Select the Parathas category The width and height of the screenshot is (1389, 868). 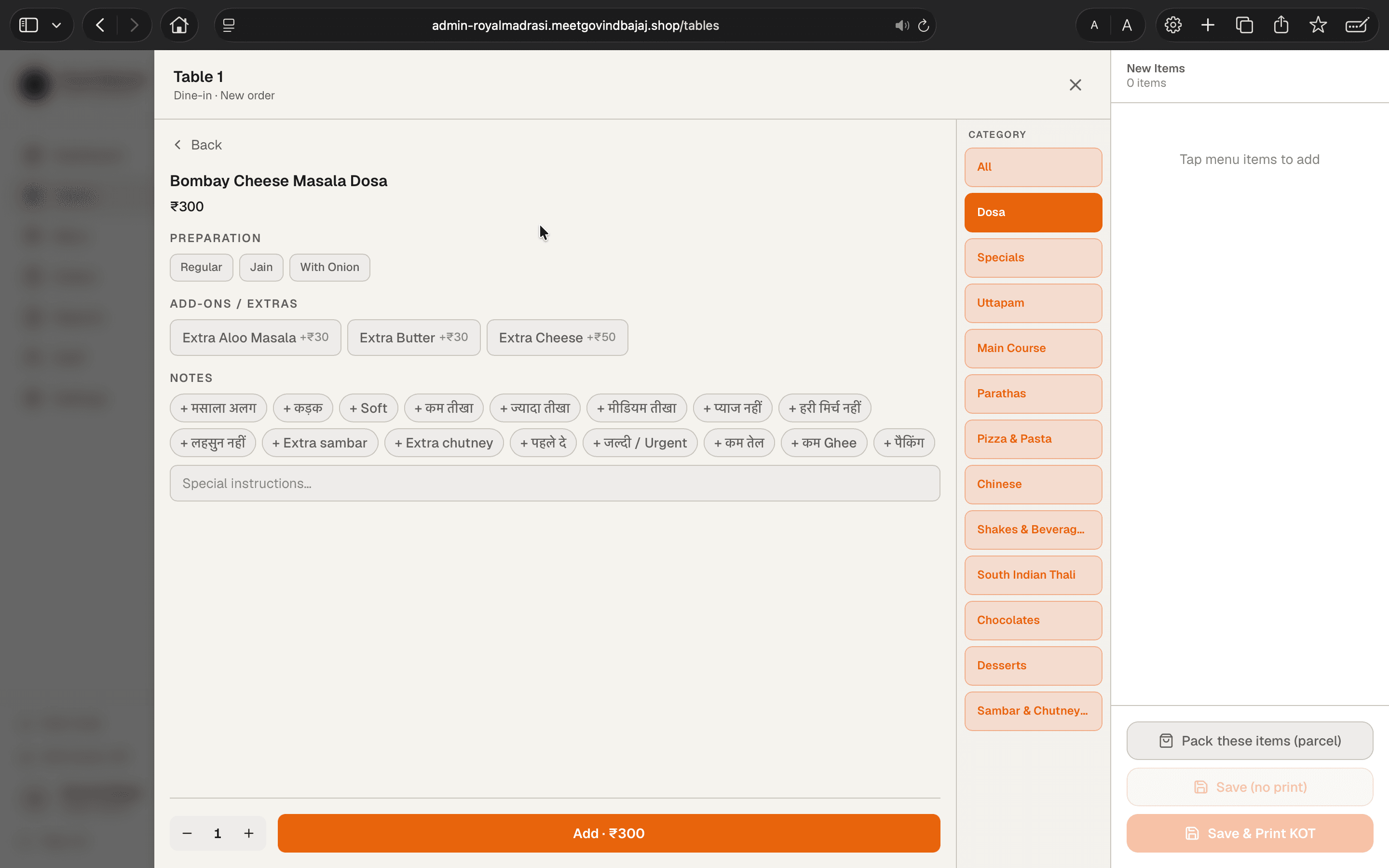point(1033,394)
